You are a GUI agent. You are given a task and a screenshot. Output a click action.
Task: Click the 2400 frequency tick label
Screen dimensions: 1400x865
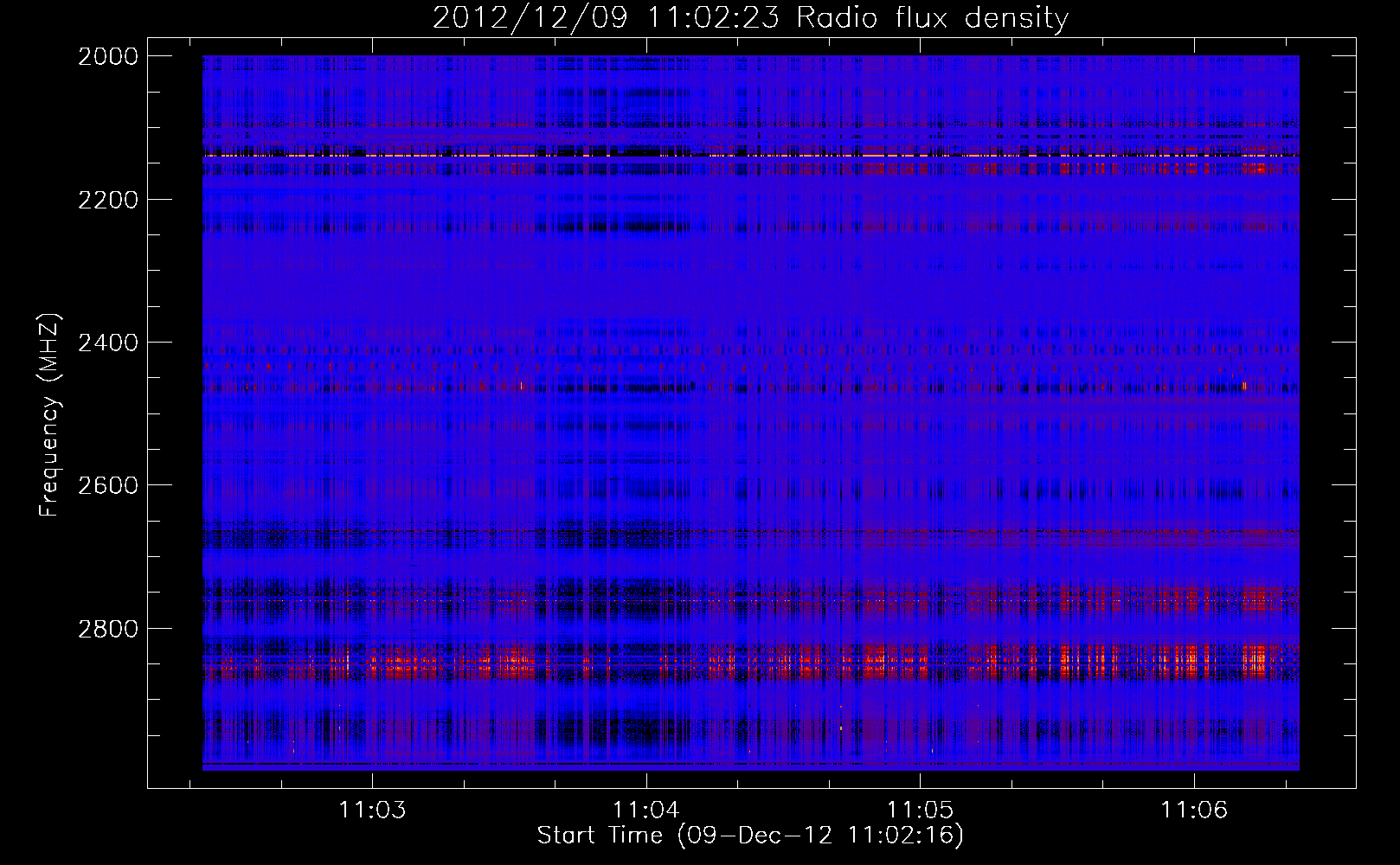tap(108, 343)
